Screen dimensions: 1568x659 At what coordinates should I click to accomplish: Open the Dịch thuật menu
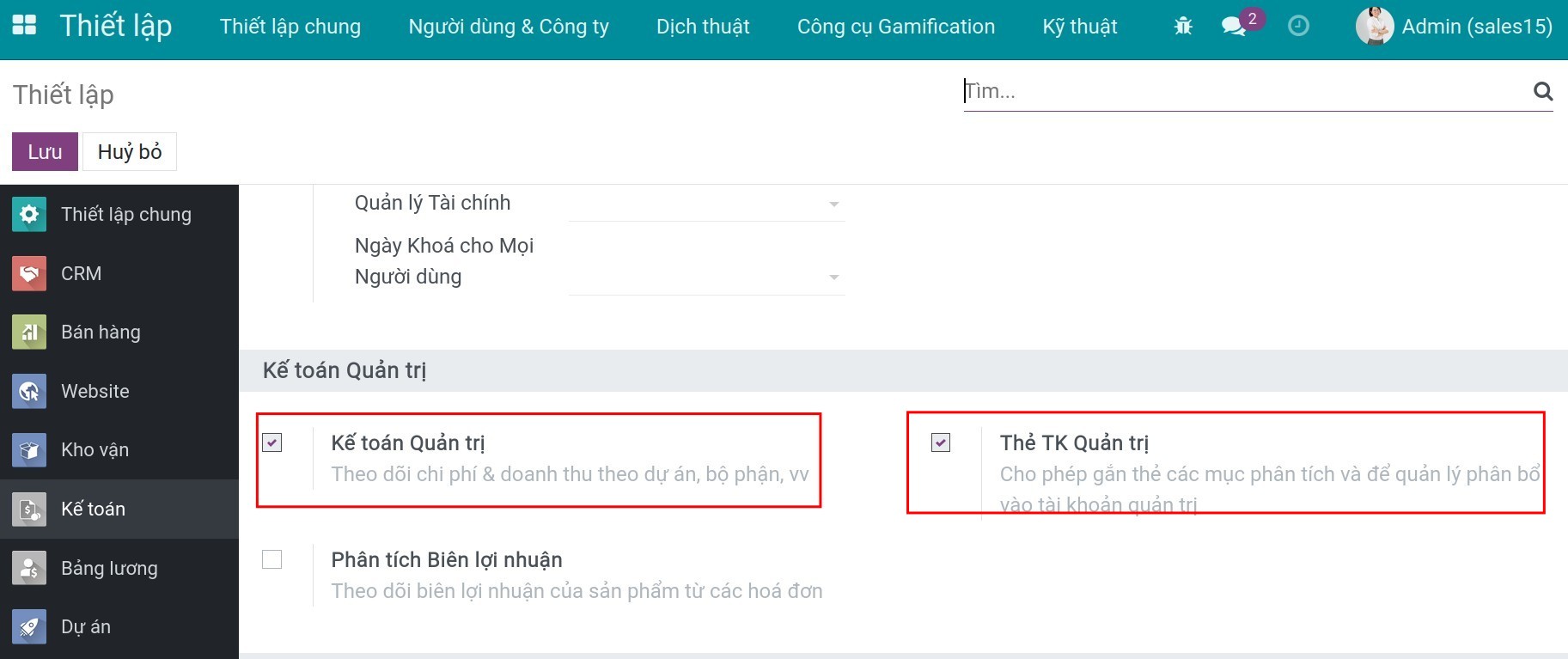703,27
